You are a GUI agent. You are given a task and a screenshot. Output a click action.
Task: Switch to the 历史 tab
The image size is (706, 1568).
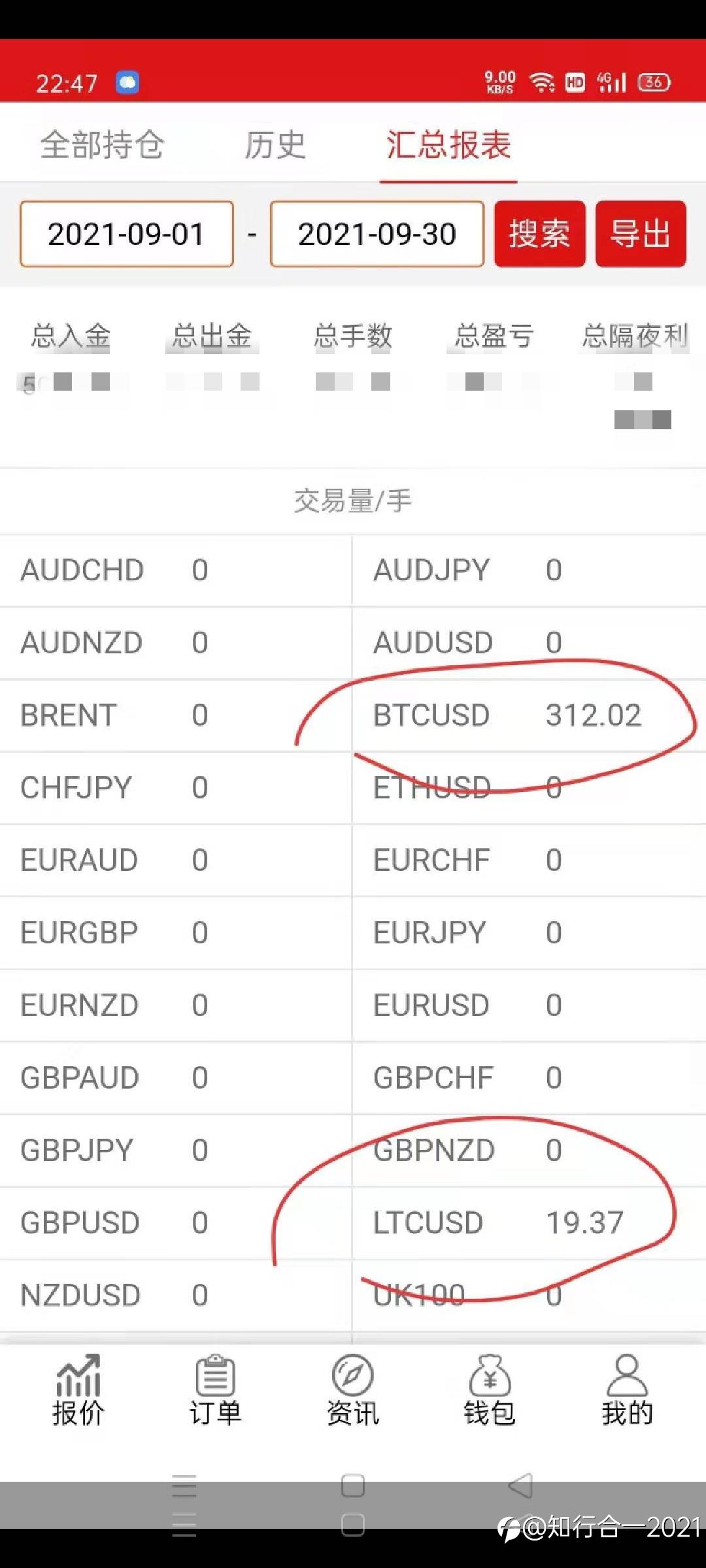point(275,144)
